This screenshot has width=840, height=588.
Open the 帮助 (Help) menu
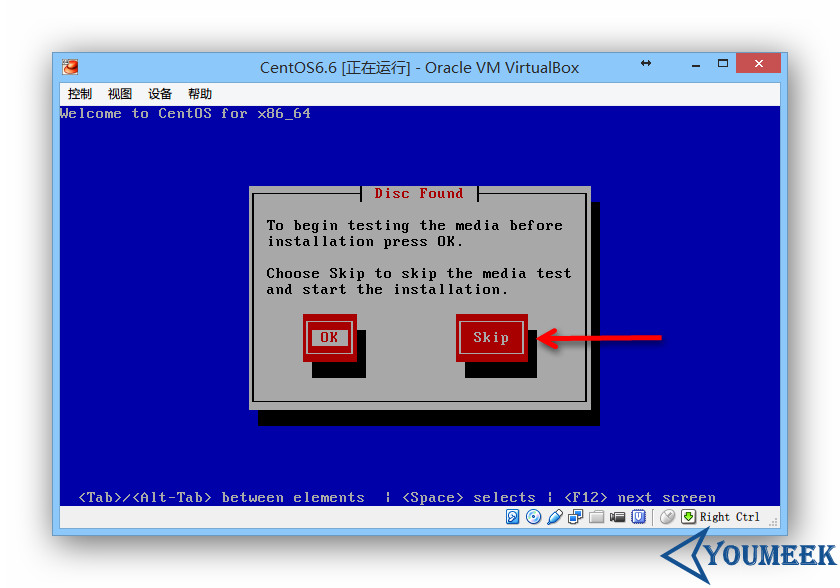tap(199, 93)
